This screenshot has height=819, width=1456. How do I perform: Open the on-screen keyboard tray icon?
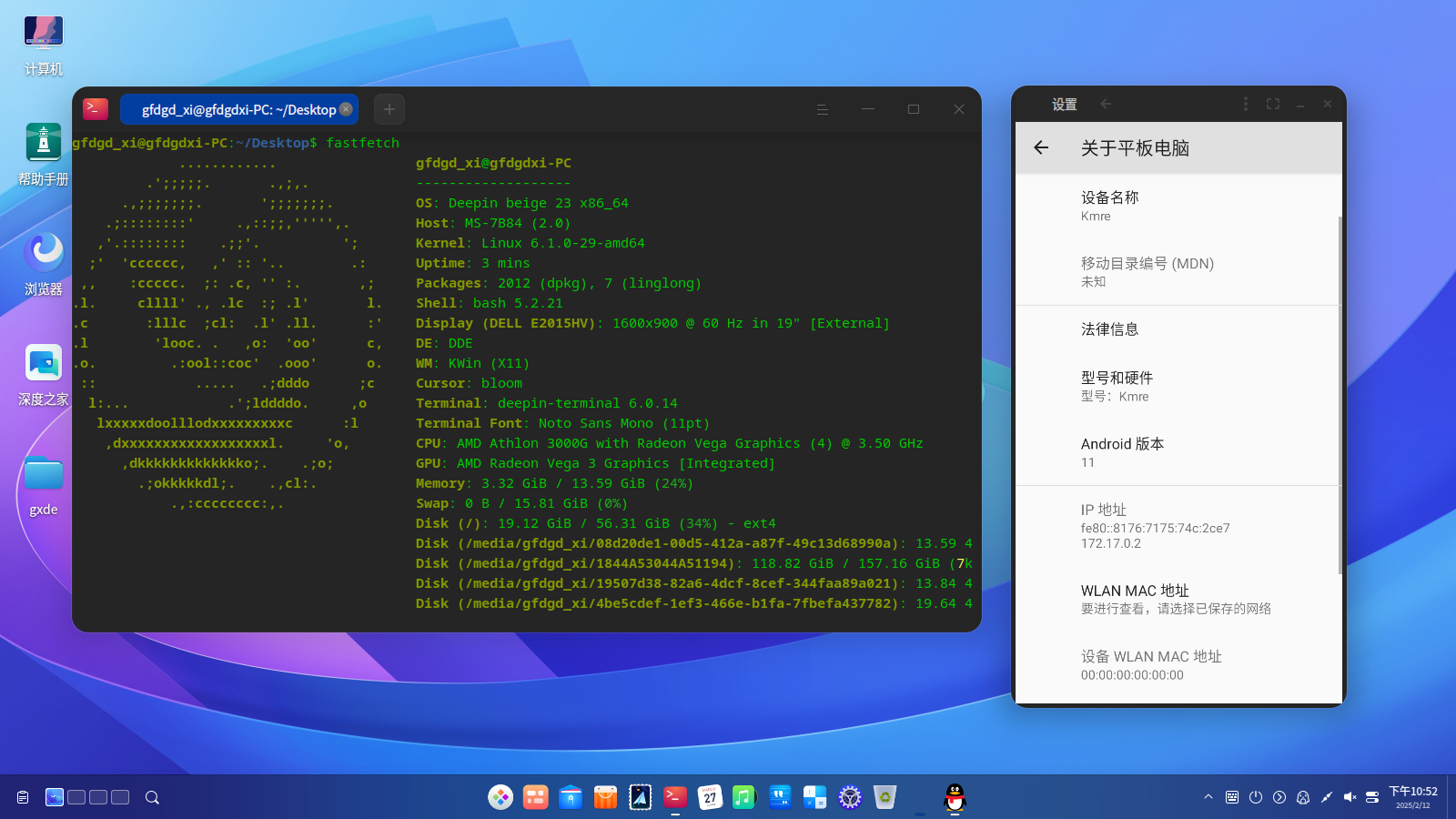click(x=1232, y=797)
